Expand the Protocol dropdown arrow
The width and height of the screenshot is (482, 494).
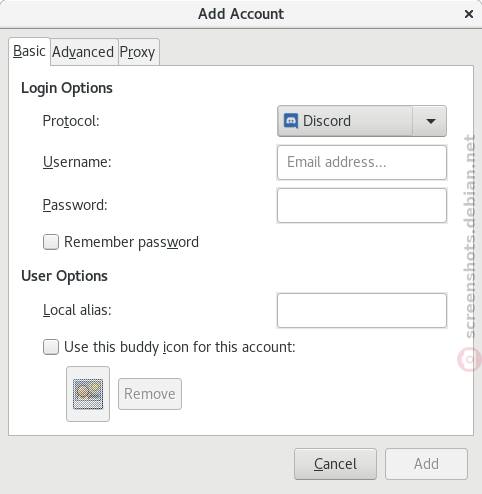tap(430, 121)
